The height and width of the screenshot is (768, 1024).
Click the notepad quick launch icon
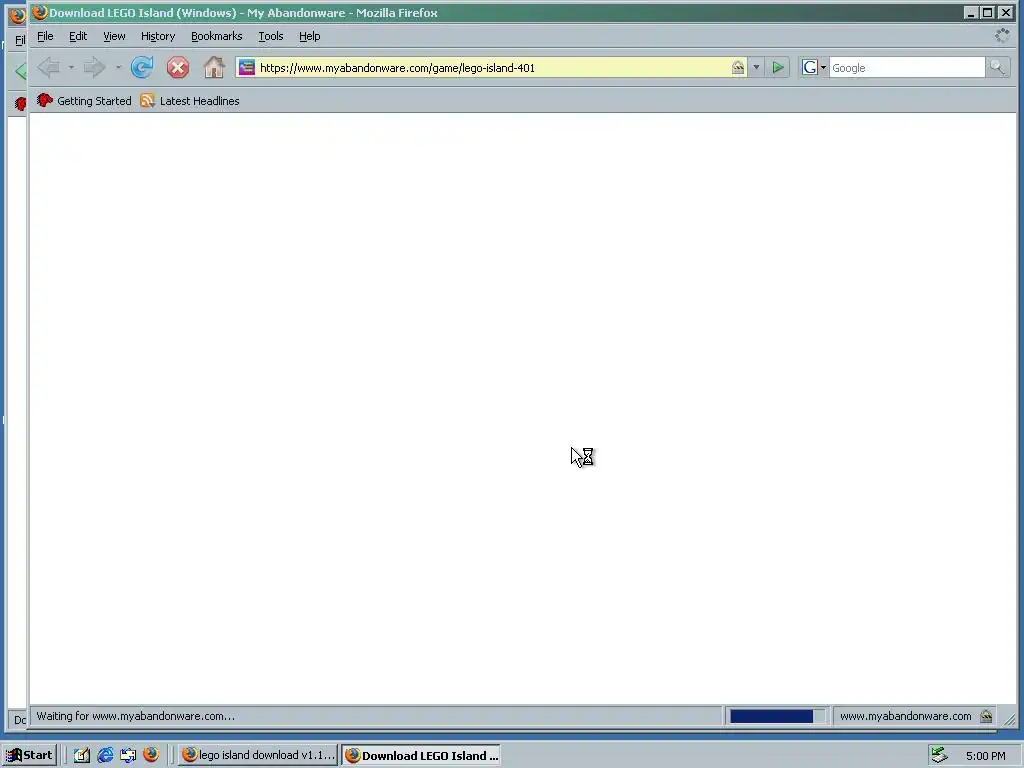82,755
